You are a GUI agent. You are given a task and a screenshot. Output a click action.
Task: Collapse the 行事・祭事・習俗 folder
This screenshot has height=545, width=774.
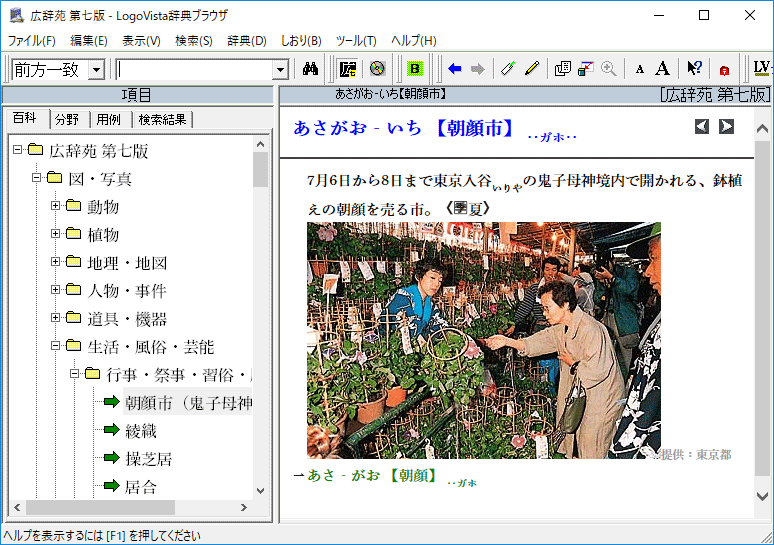point(74,374)
